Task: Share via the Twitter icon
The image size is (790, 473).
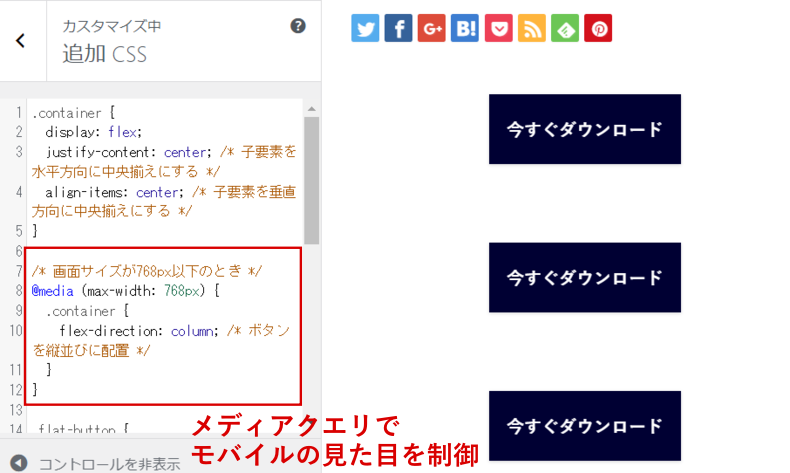Action: pyautogui.click(x=365, y=28)
